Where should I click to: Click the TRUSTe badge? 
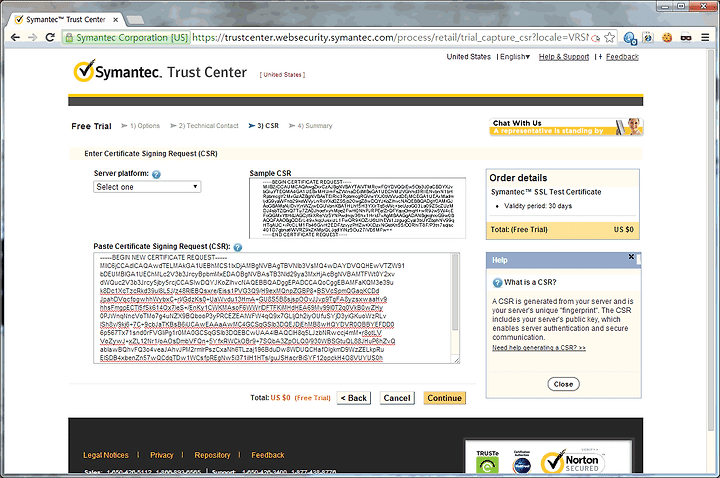click(488, 461)
